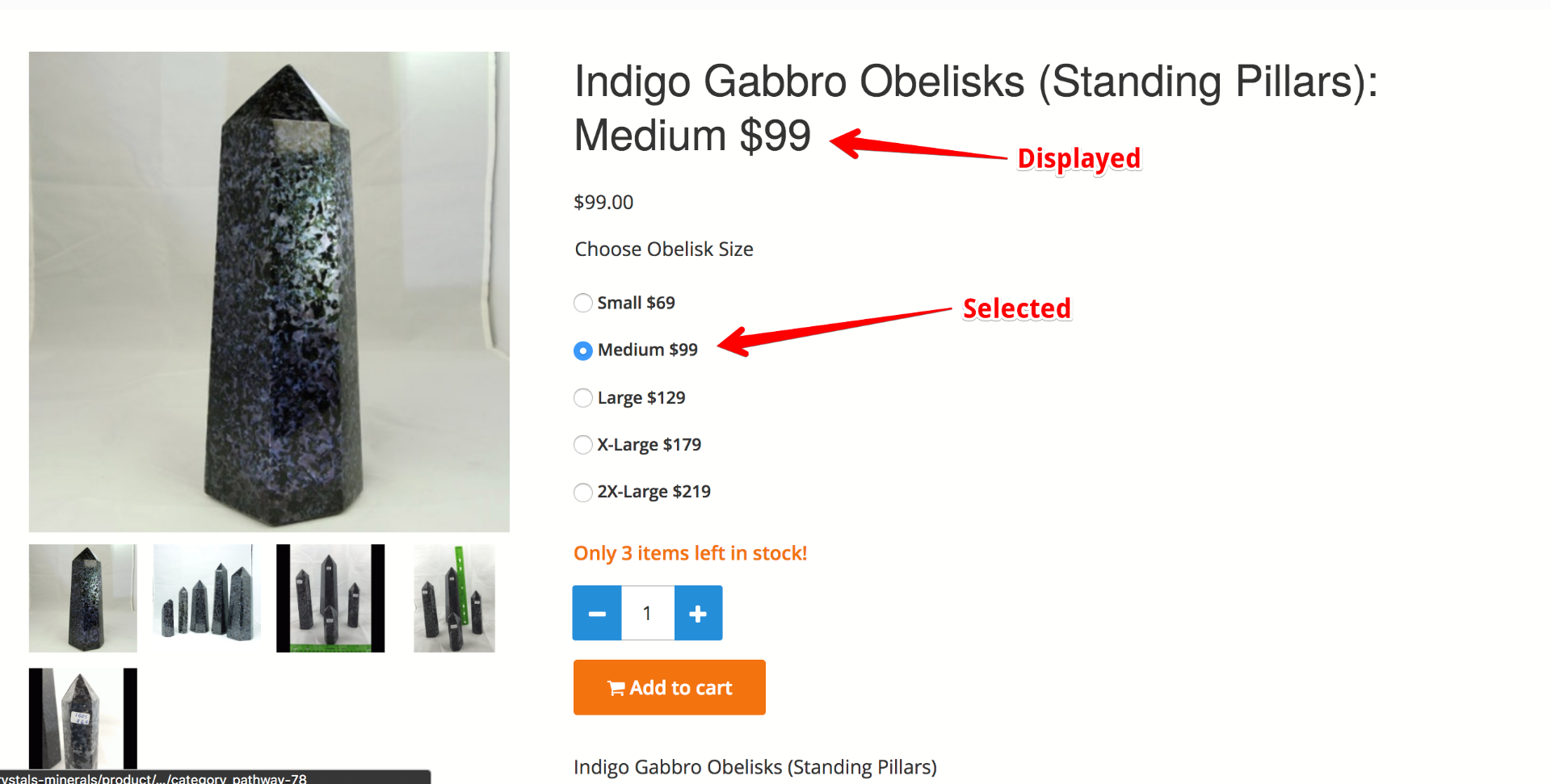
Task: Open the last thumbnail with price tag
Action: pyautogui.click(x=83, y=719)
